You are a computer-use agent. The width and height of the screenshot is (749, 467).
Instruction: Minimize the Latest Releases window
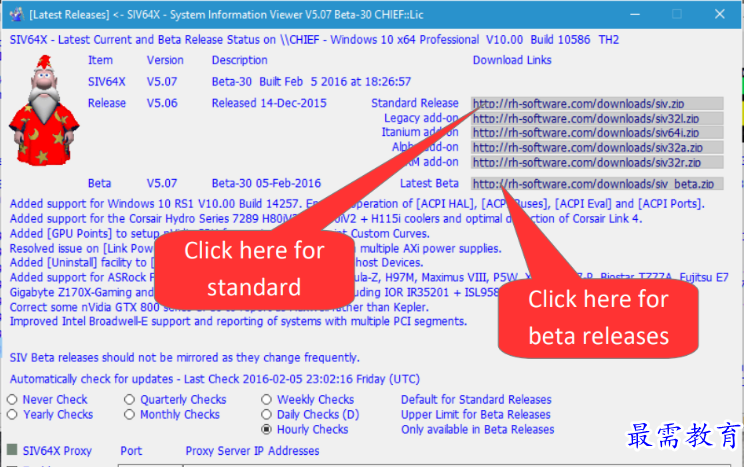(x=635, y=14)
